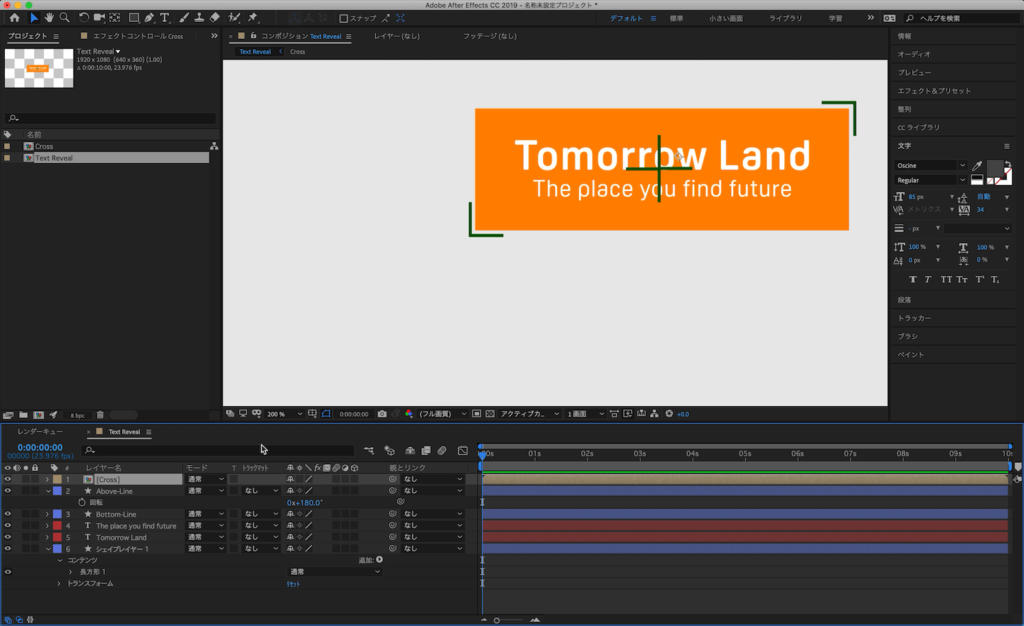Activate the Puppet Pin tool
Image resolution: width=1024 pixels, height=626 pixels.
pos(253,18)
